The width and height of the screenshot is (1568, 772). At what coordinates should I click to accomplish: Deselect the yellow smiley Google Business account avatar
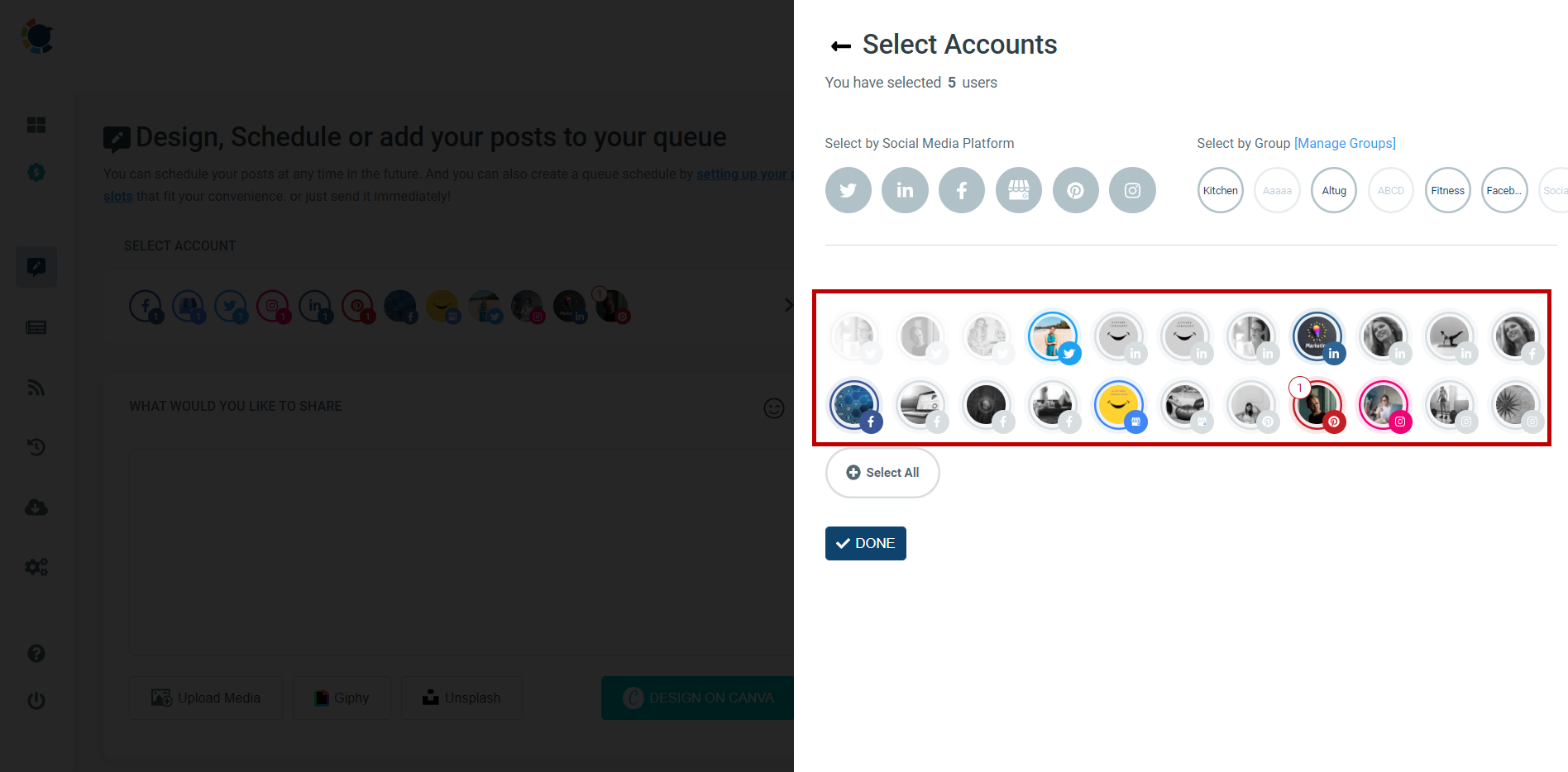tap(1119, 405)
